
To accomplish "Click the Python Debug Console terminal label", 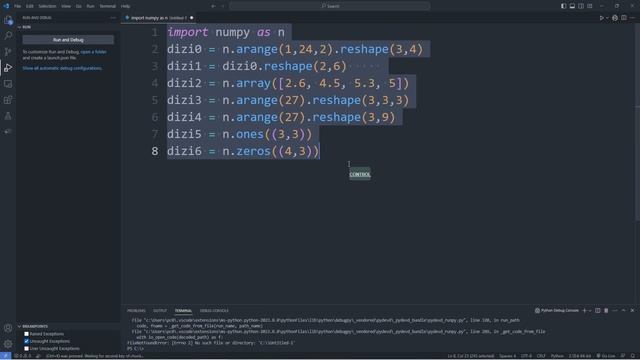I will click(x=557, y=311).
